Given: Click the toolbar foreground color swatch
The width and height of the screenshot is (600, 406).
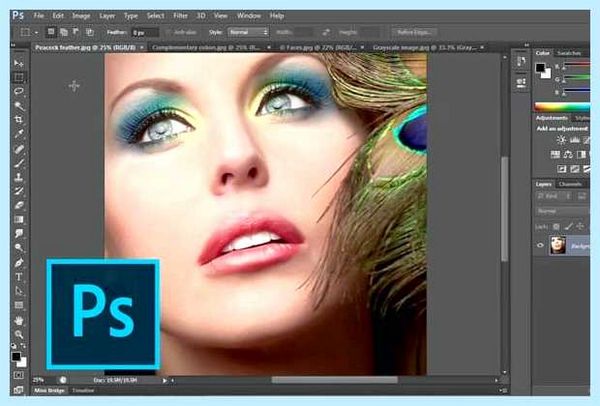Looking at the screenshot, I should point(16,356).
